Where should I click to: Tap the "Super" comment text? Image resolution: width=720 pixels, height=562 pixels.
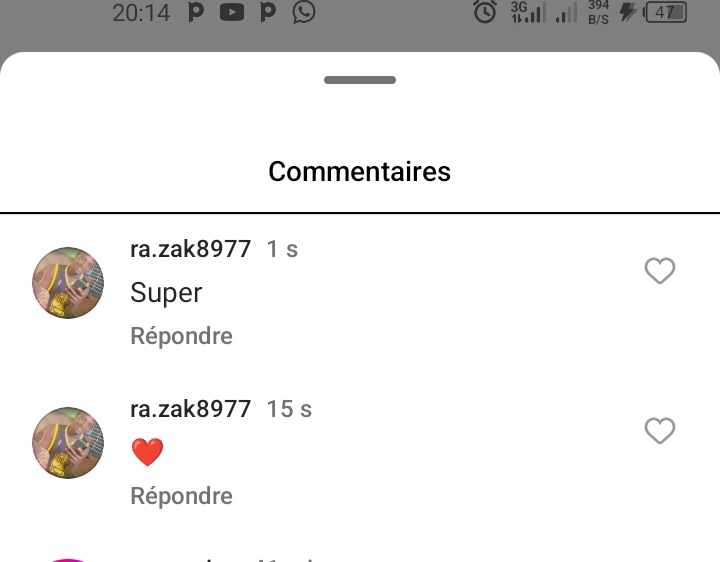(x=166, y=293)
